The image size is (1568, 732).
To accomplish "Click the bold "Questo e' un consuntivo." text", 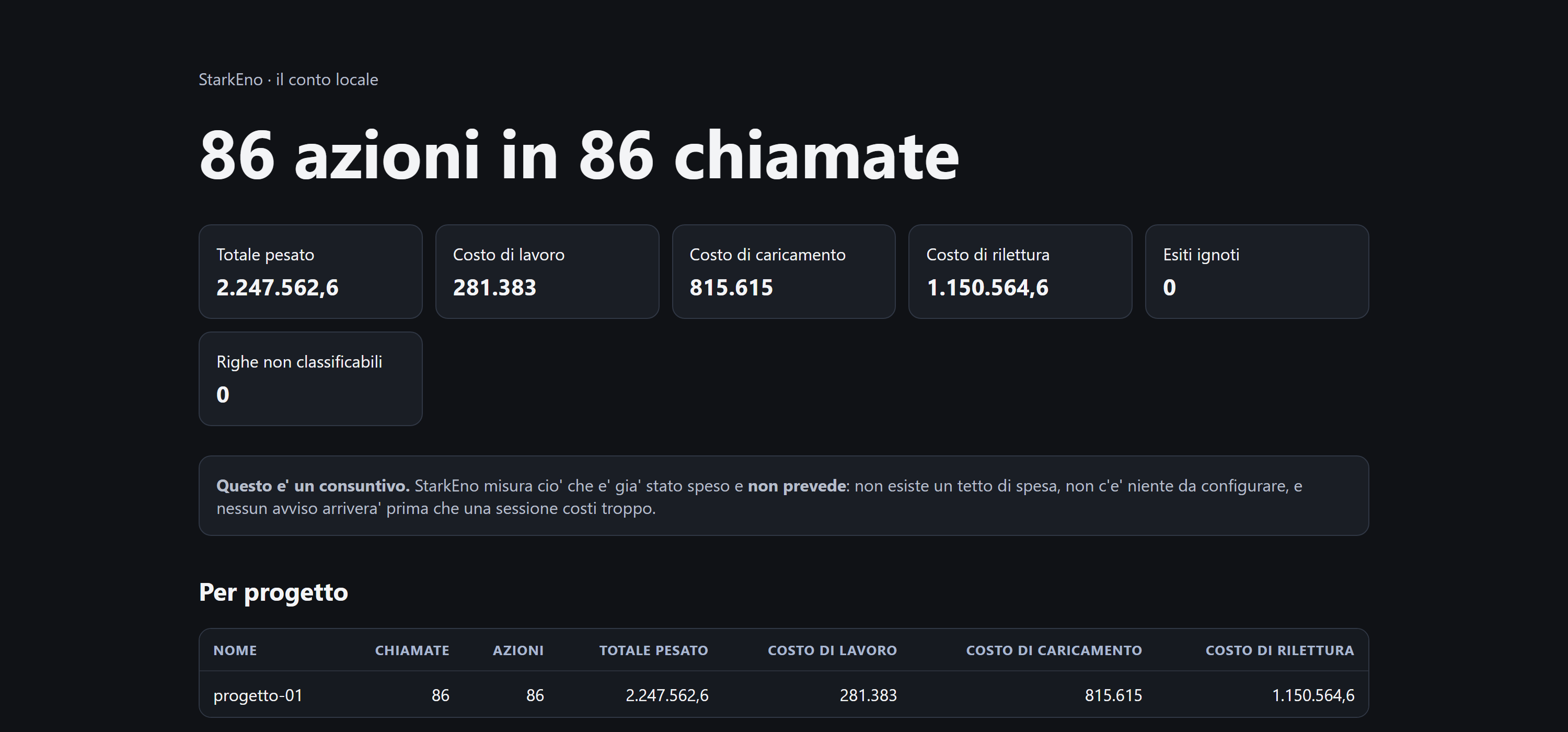I will [x=313, y=486].
